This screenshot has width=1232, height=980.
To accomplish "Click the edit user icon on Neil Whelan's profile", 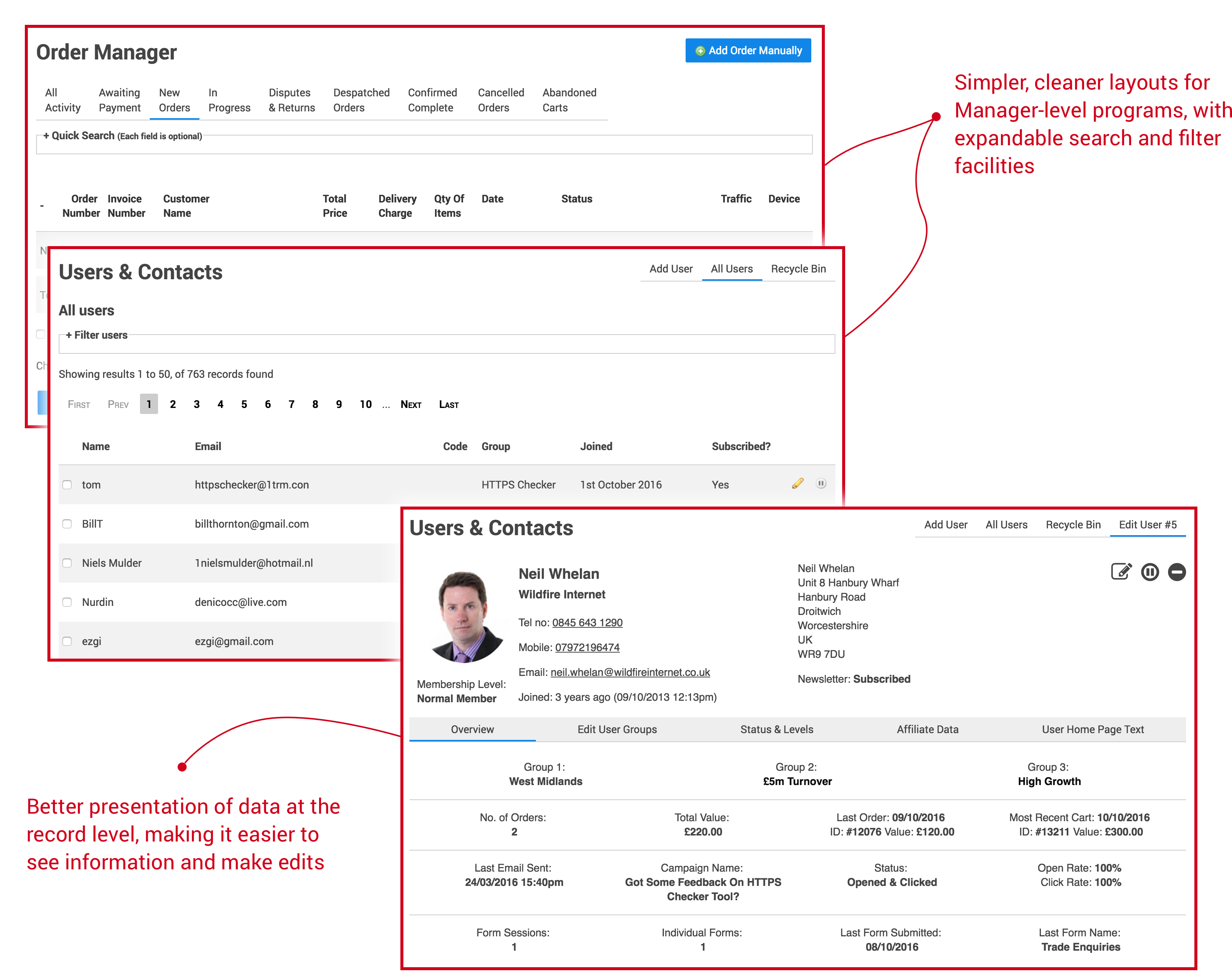I will pyautogui.click(x=1121, y=571).
